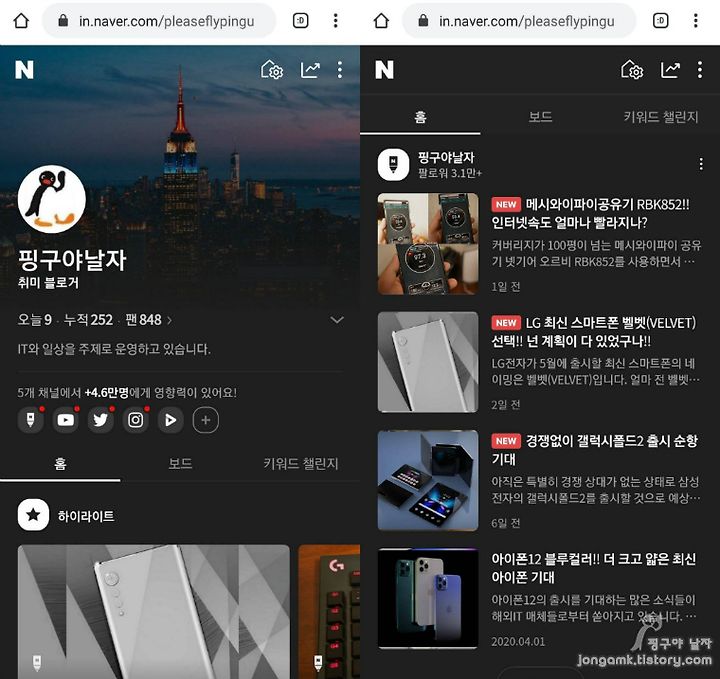Click profile name 핑구야날자 heading
The height and width of the screenshot is (679, 720).
(x=72, y=260)
